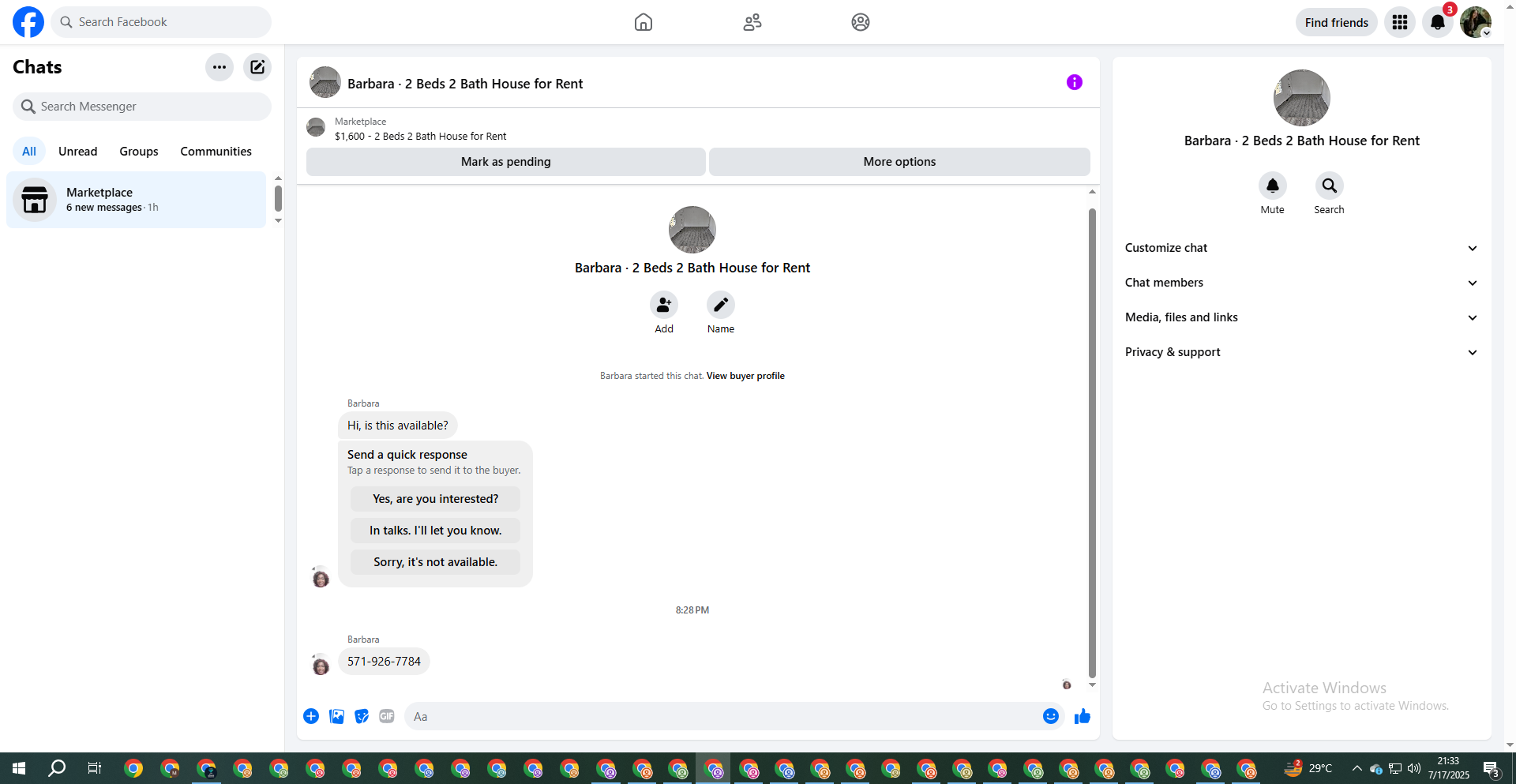Switch to the Communities tab
The height and width of the screenshot is (784, 1516).
pyautogui.click(x=216, y=152)
